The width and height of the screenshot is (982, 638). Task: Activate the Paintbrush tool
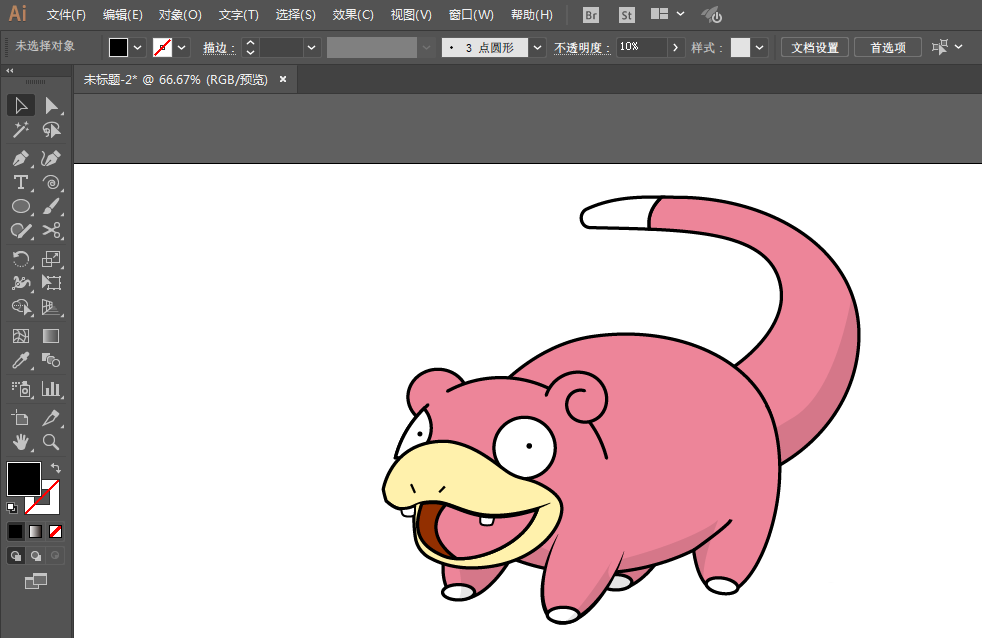[x=51, y=206]
